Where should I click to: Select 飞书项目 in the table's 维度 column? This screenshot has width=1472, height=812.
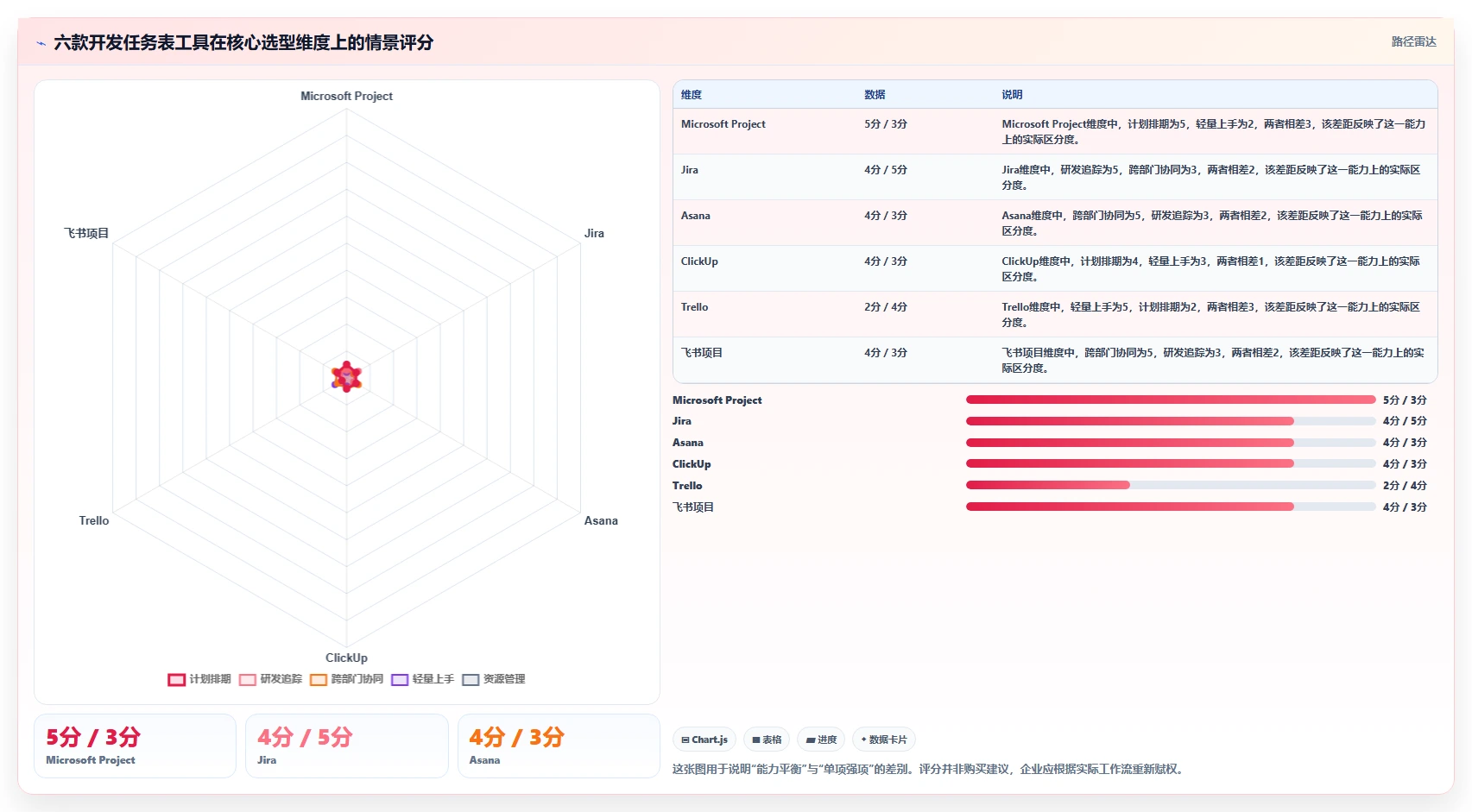(x=702, y=353)
